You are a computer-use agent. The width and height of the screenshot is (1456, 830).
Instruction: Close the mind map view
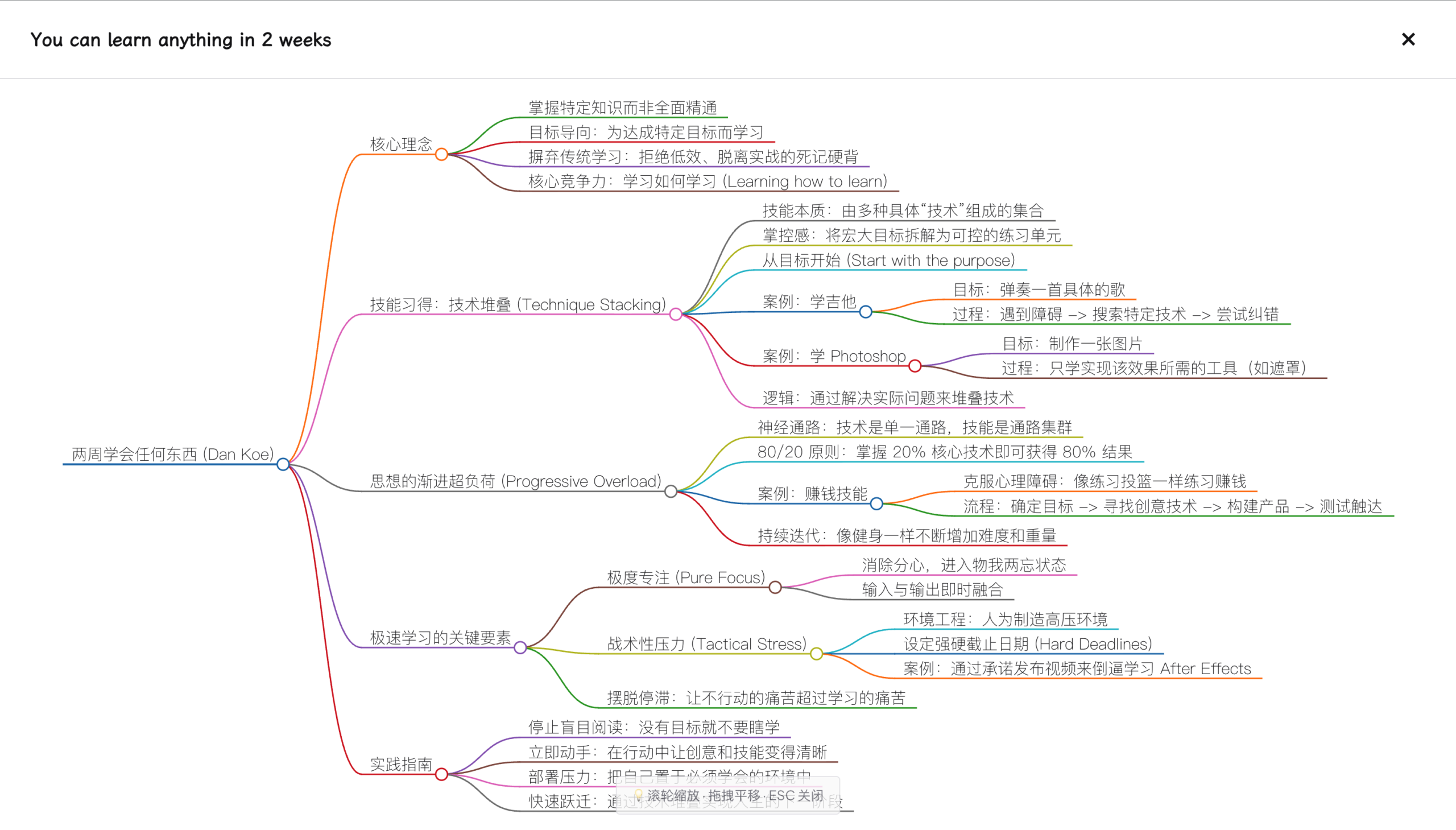[x=1408, y=39]
